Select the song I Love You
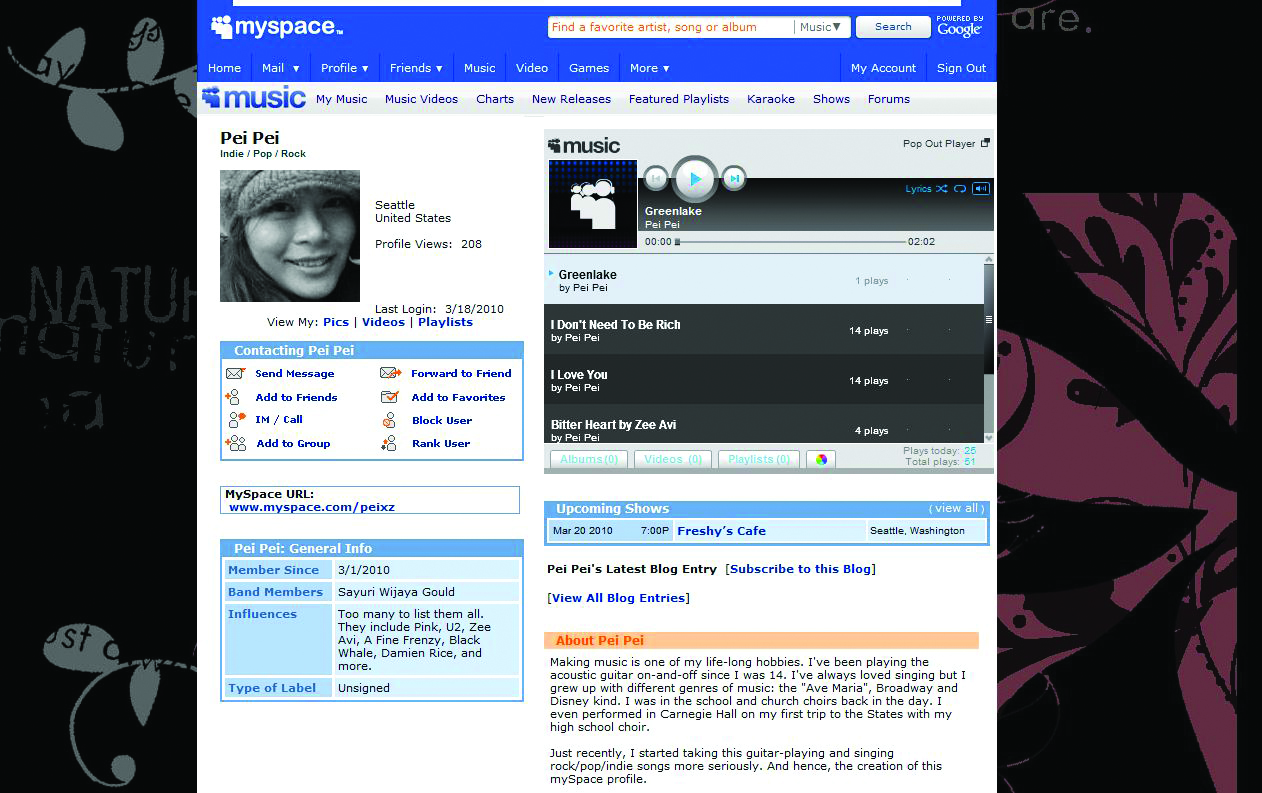The height and width of the screenshot is (793, 1262). (x=764, y=380)
